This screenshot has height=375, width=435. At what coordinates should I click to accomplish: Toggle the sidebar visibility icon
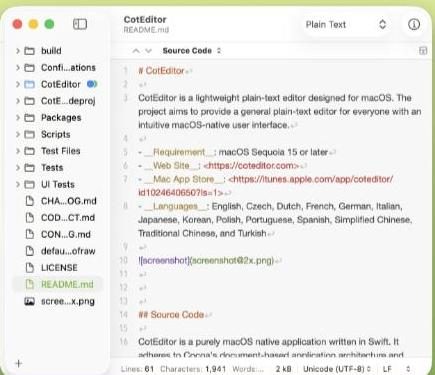click(x=80, y=24)
